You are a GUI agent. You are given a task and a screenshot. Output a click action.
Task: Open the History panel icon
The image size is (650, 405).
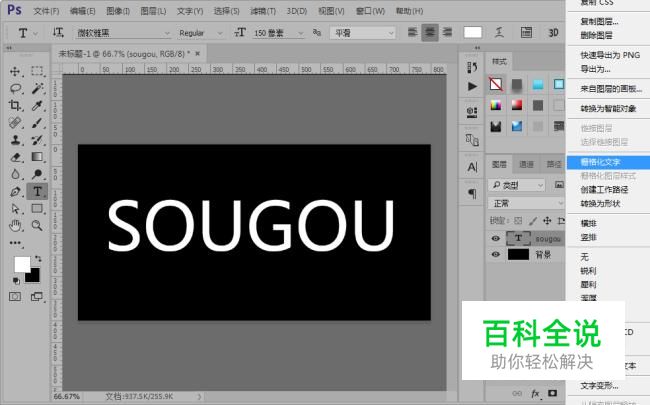472,67
